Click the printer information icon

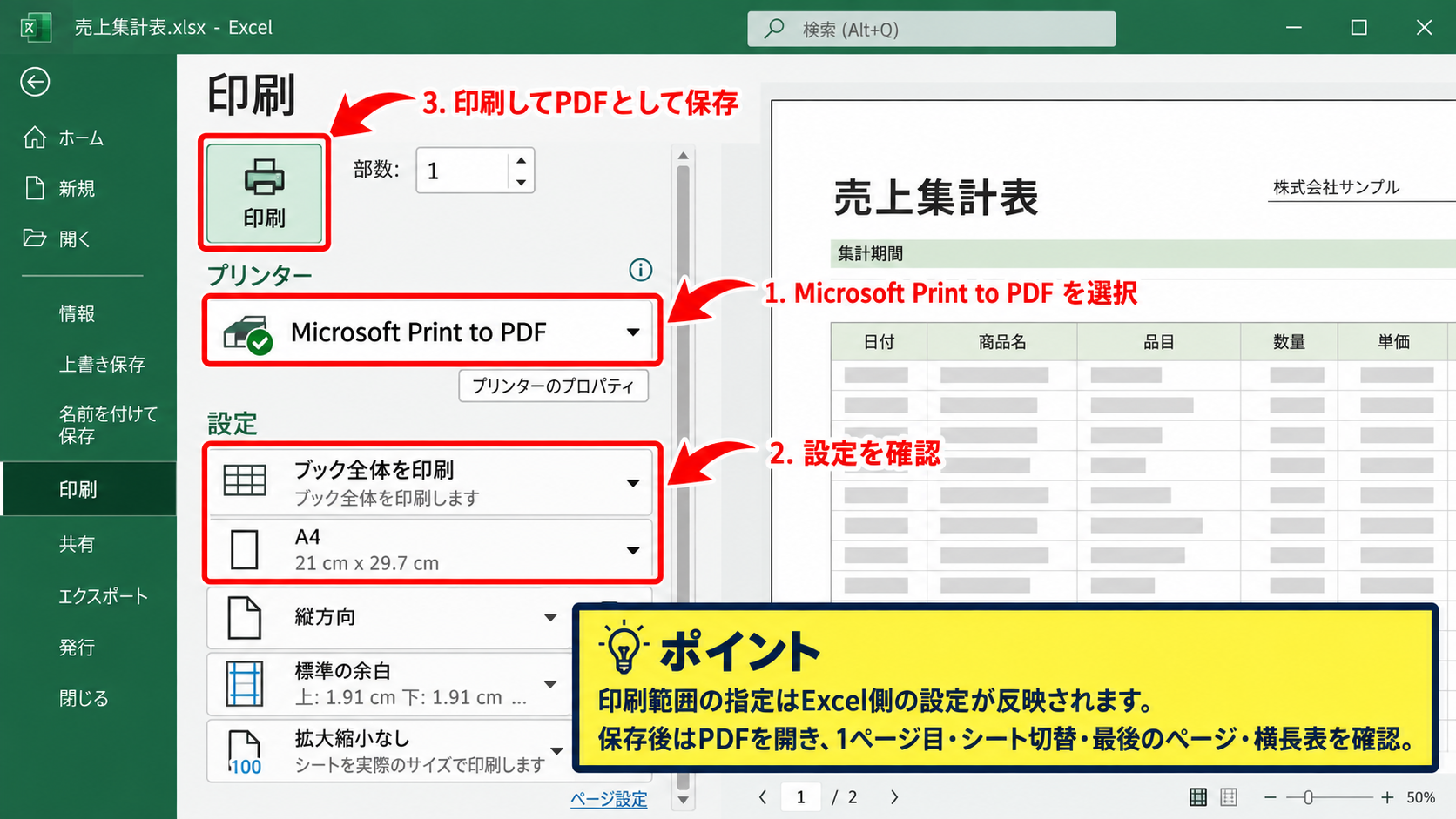(640, 270)
